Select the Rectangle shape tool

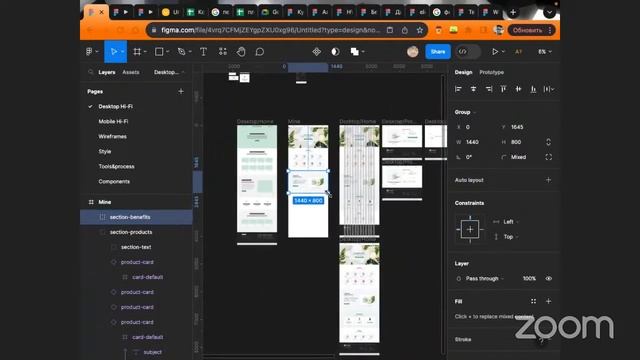tap(159, 52)
